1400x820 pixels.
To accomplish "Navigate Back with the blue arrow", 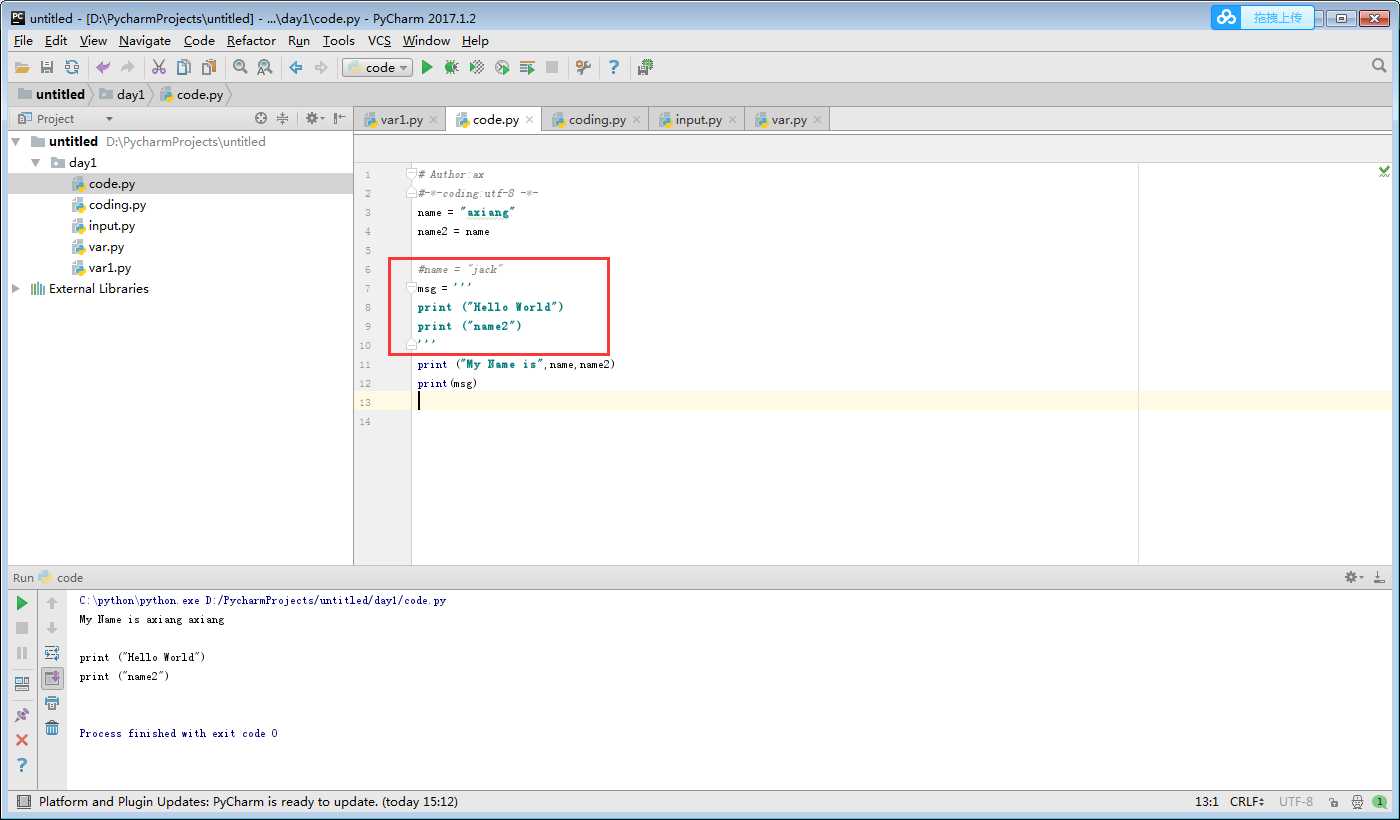I will [296, 67].
